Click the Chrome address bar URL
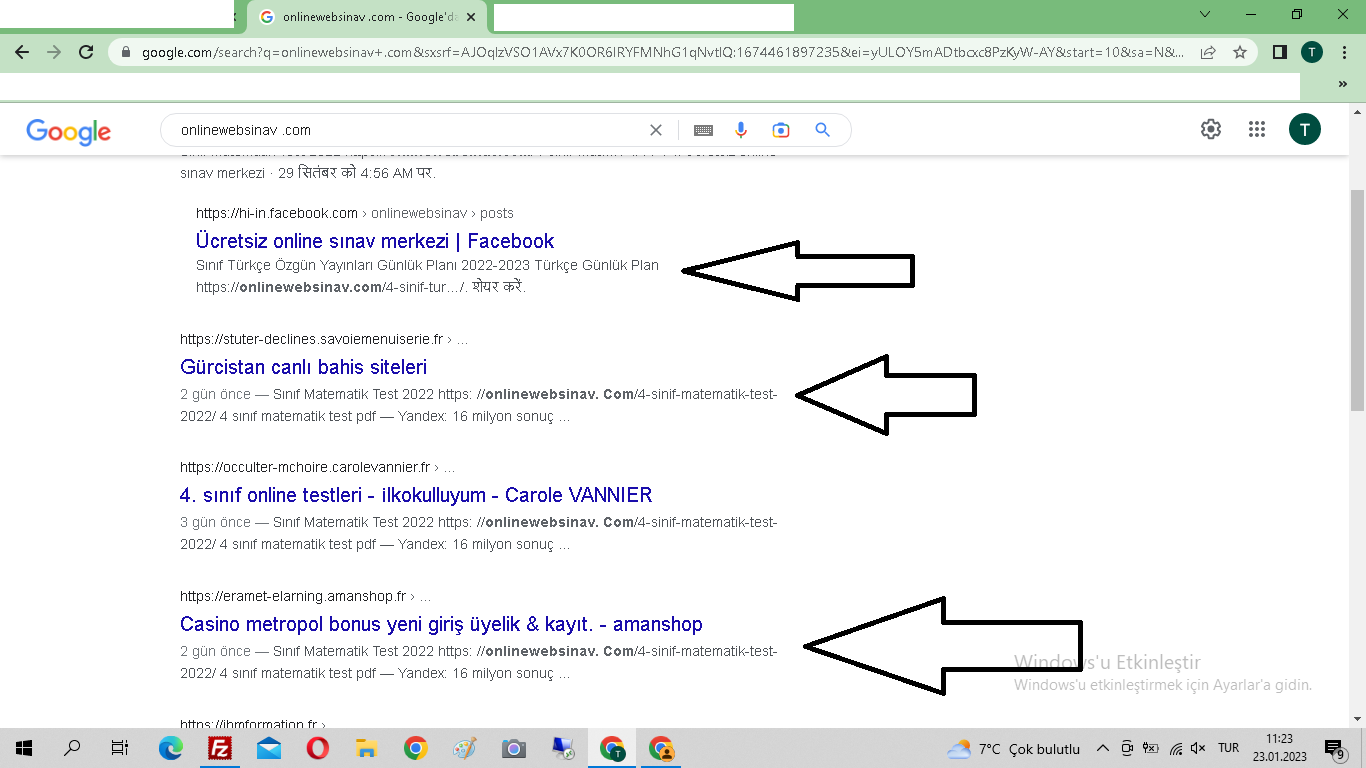Viewport: 1366px width, 768px height. pyautogui.click(x=663, y=52)
